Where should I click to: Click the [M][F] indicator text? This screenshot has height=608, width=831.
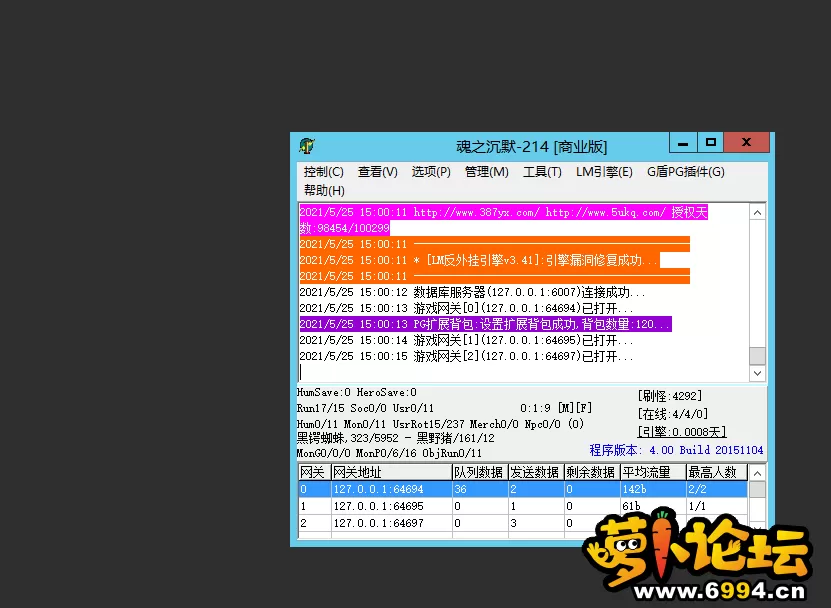pos(575,408)
